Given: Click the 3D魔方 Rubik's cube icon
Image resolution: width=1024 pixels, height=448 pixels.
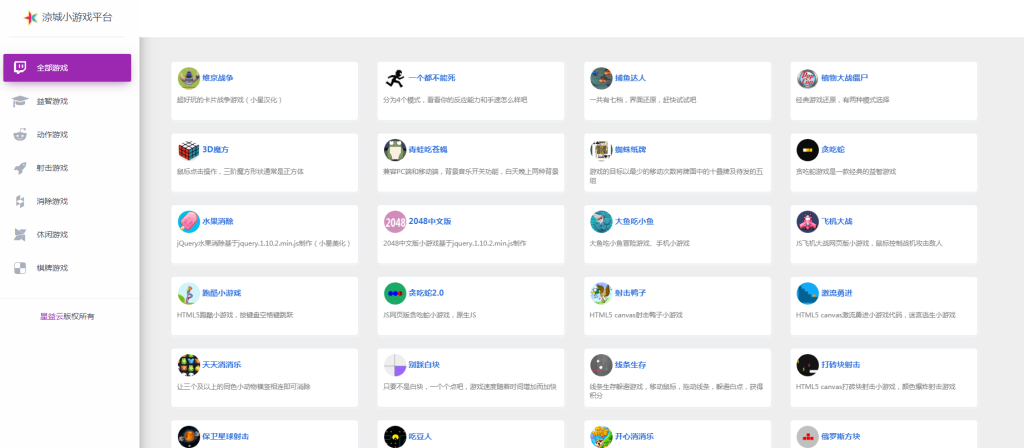Looking at the screenshot, I should coord(188,150).
